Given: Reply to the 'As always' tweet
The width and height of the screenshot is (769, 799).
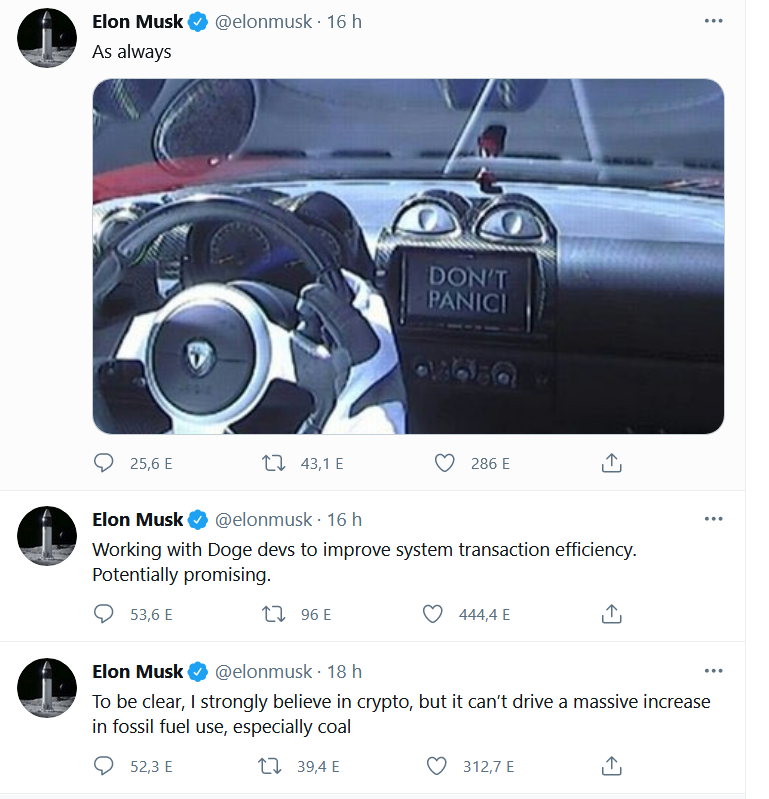Looking at the screenshot, I should point(104,463).
